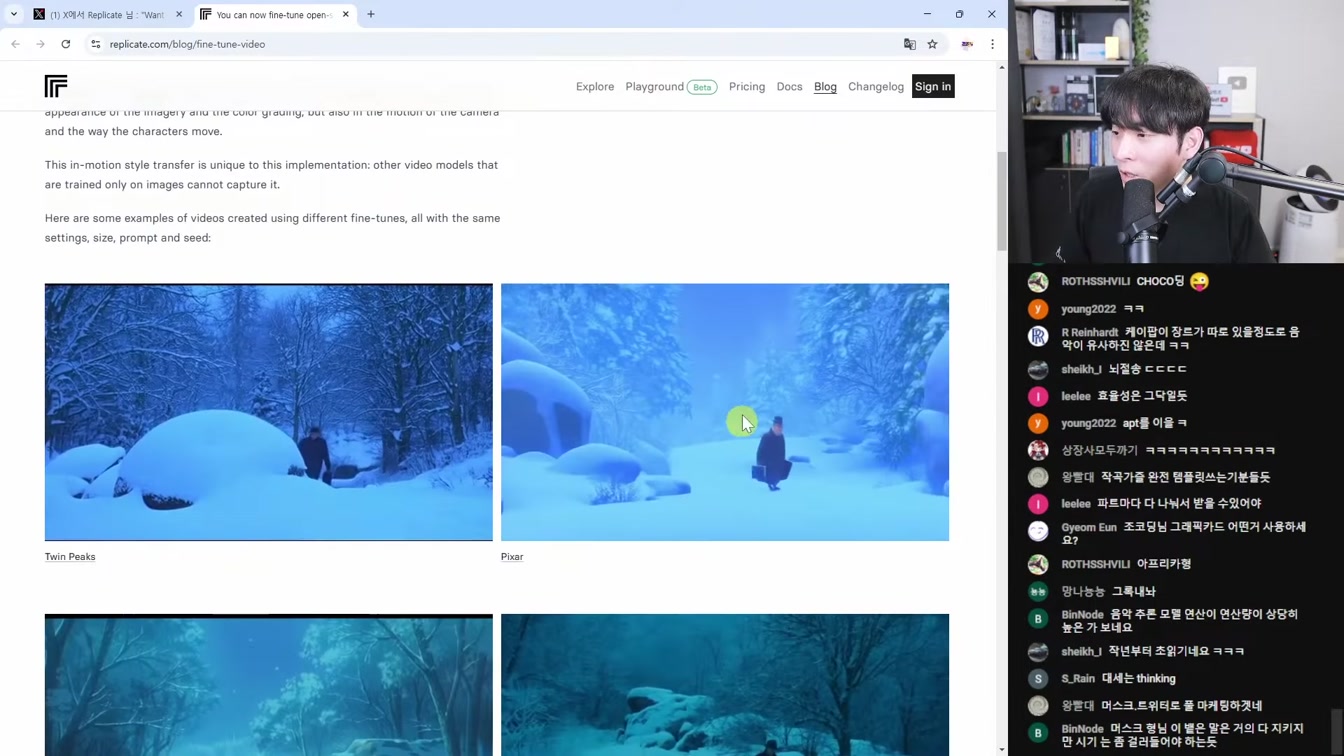
Task: Switch to the X Replicate tab
Action: click(106, 15)
